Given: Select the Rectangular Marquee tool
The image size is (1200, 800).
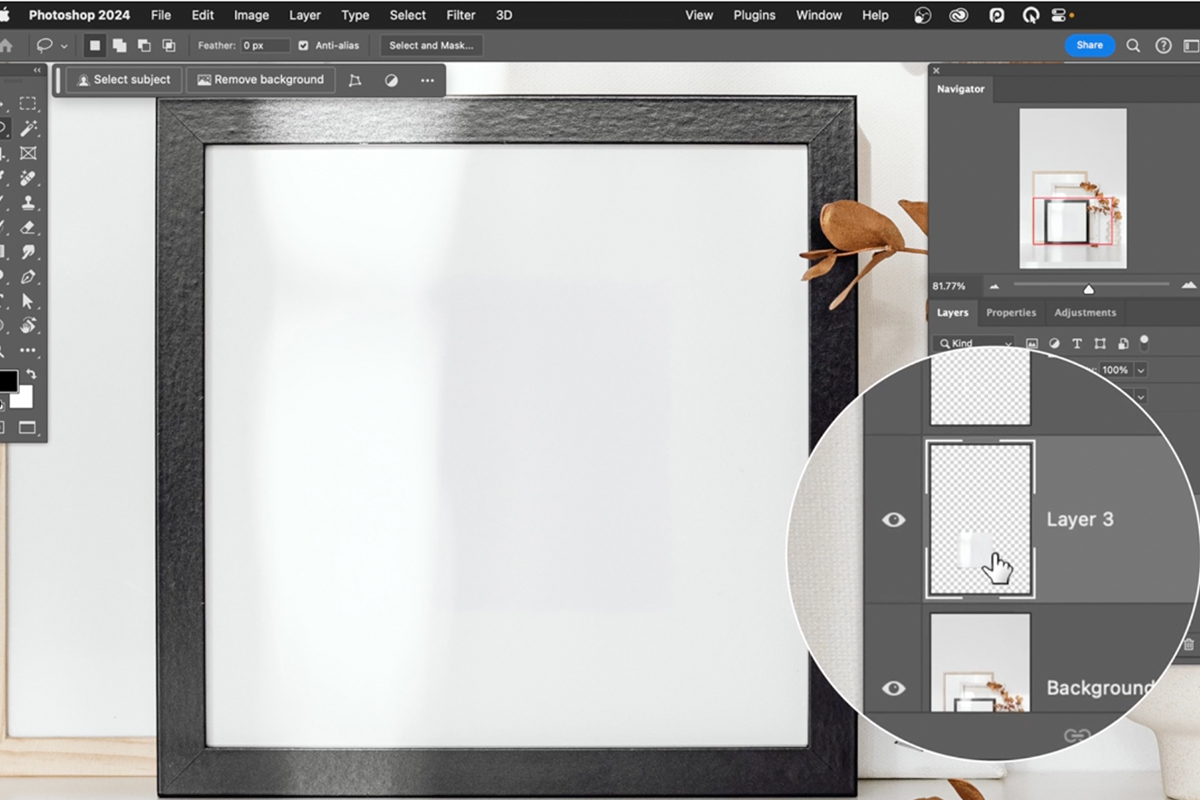Looking at the screenshot, I should (x=27, y=103).
